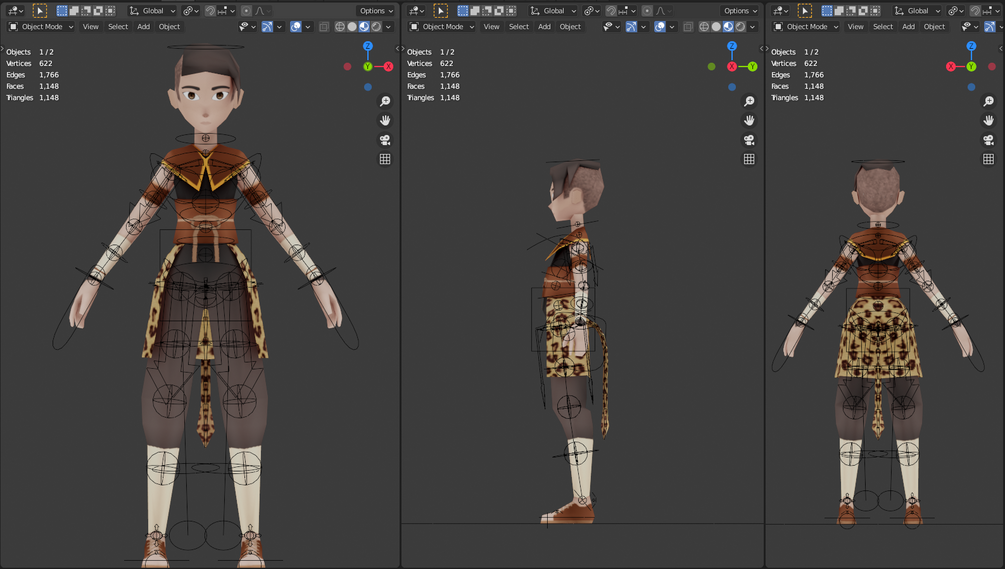This screenshot has width=1005, height=569.
Task: Open gizmo dropdown arrow in middle viewport
Action: point(644,27)
